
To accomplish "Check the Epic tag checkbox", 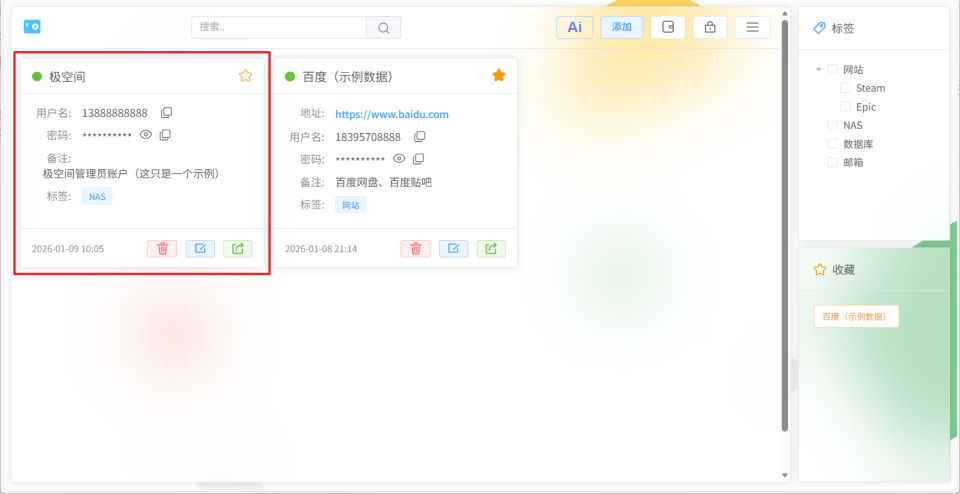I will point(845,107).
